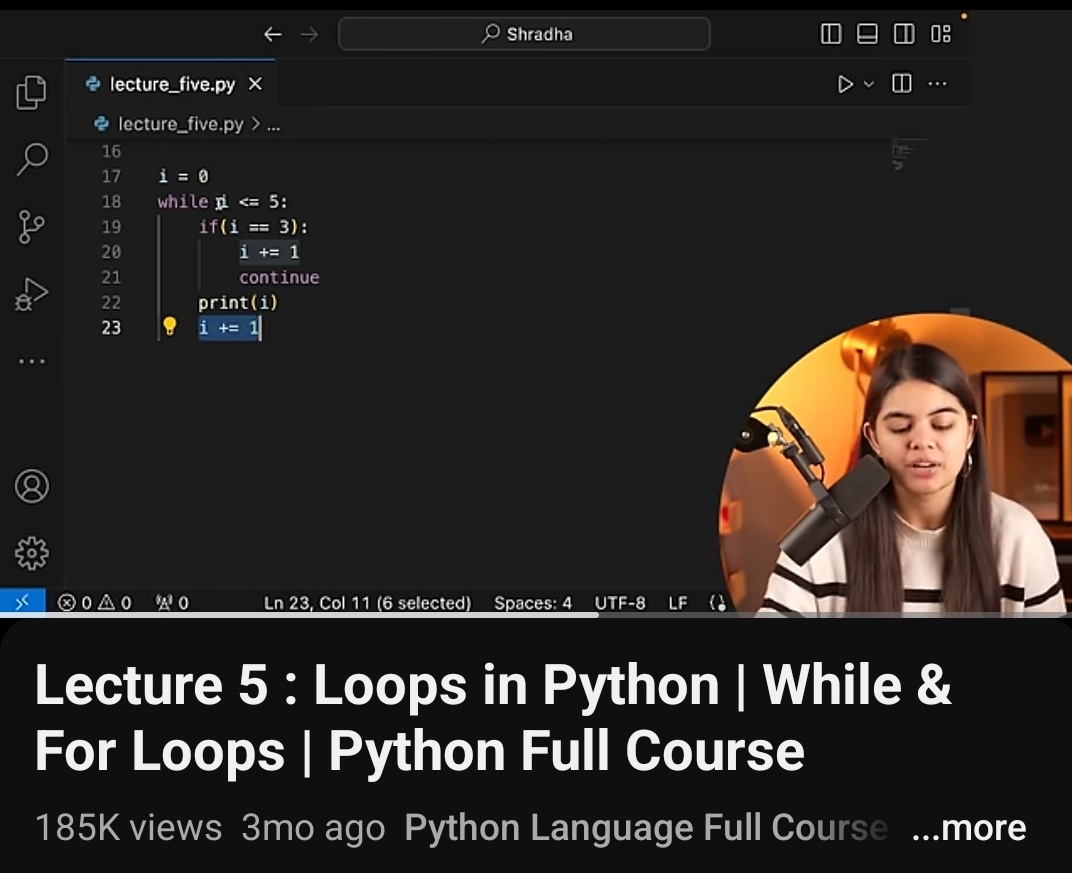
Task: Toggle the bottom panel layout icon
Action: 867,33
